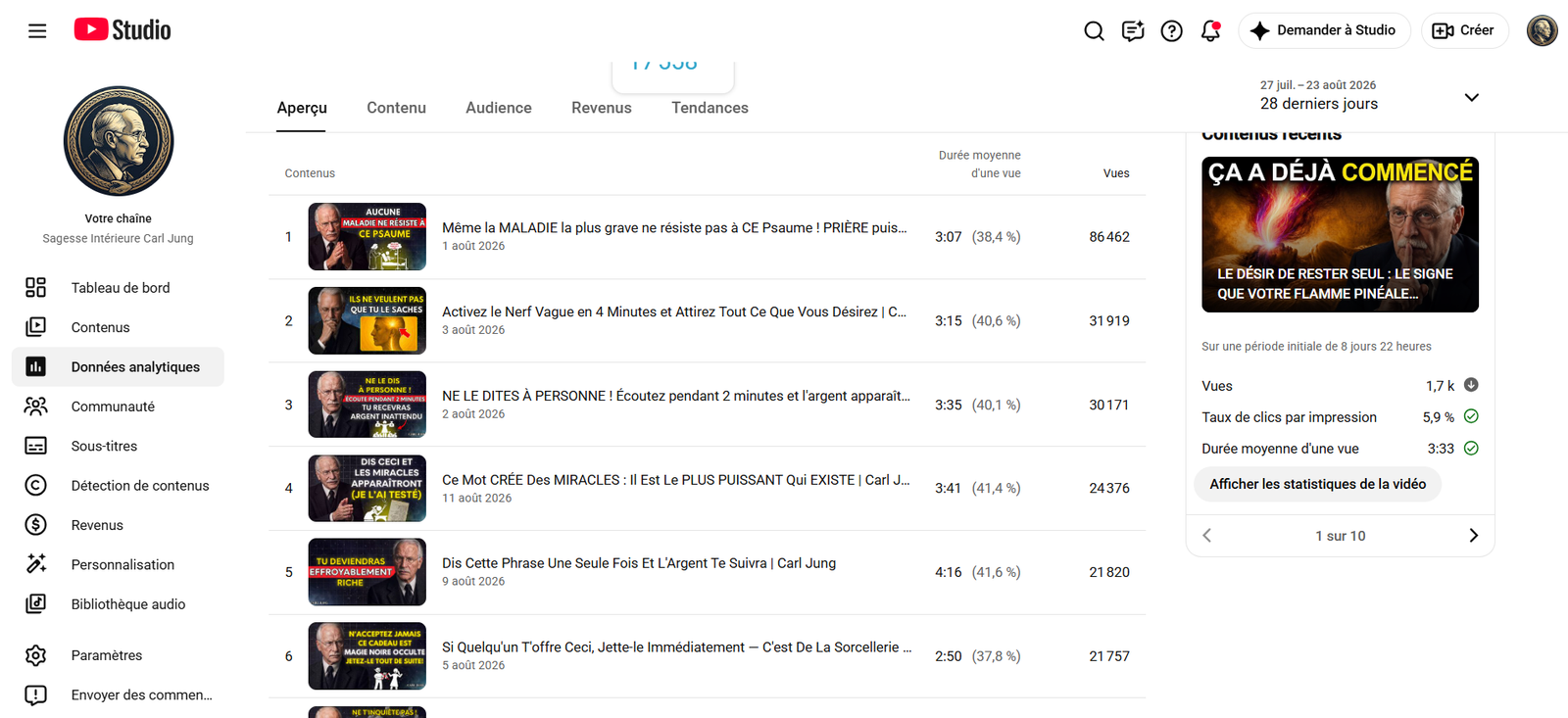Image resolution: width=1568 pixels, height=718 pixels.
Task: Open video titled Ce Mot CRÉE Des MIRACLES
Action: [x=676, y=480]
